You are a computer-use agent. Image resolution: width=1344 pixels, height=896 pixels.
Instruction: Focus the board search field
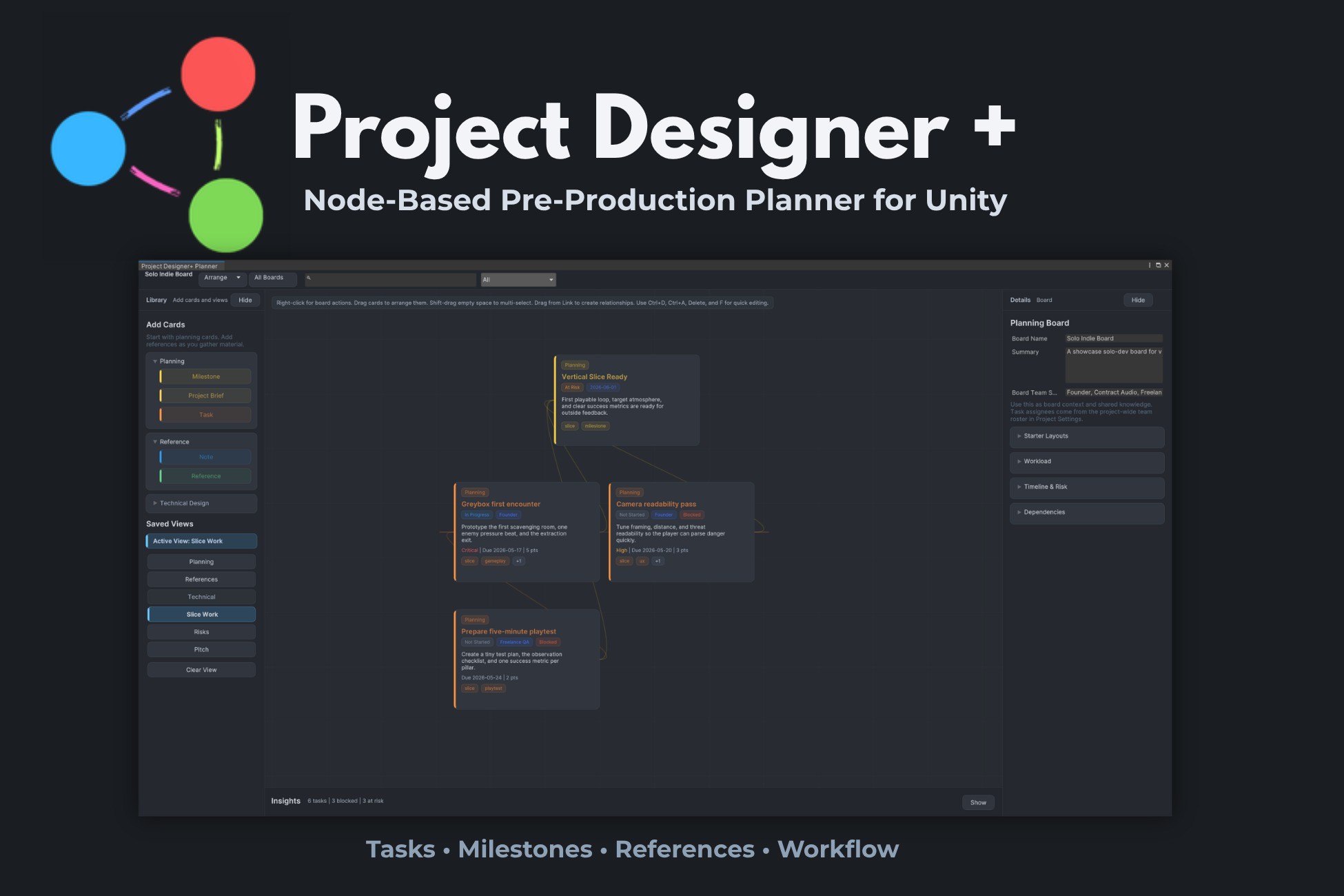[390, 279]
